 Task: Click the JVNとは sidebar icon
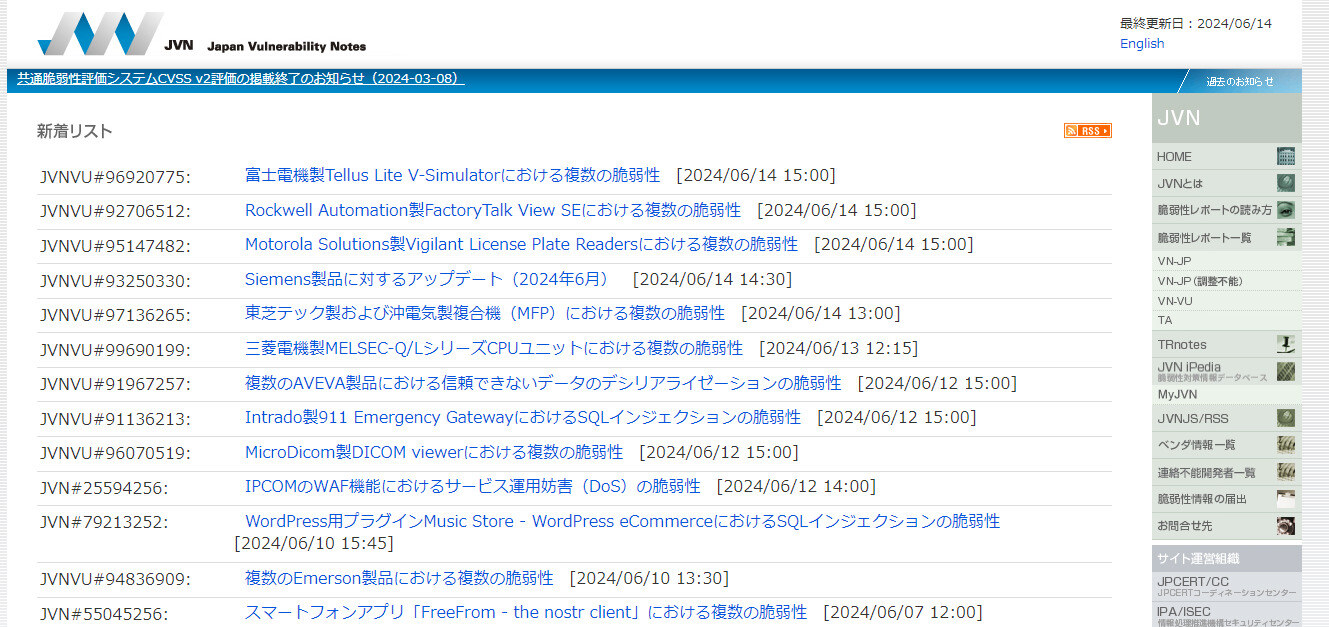1286,184
